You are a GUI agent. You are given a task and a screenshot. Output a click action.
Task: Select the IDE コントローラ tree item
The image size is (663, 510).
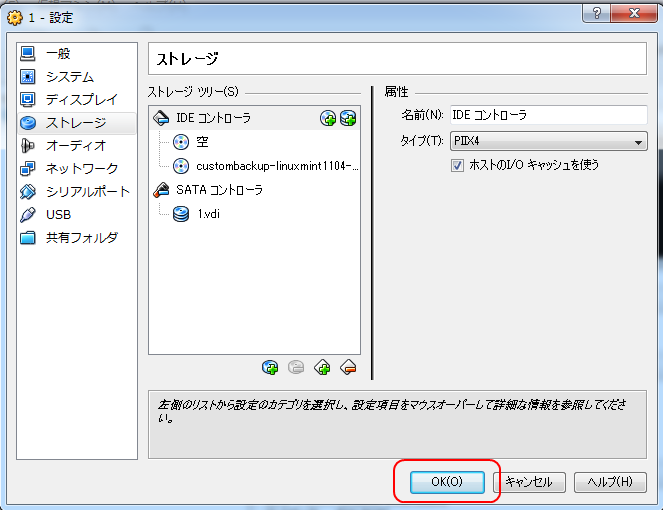[x=213, y=118]
